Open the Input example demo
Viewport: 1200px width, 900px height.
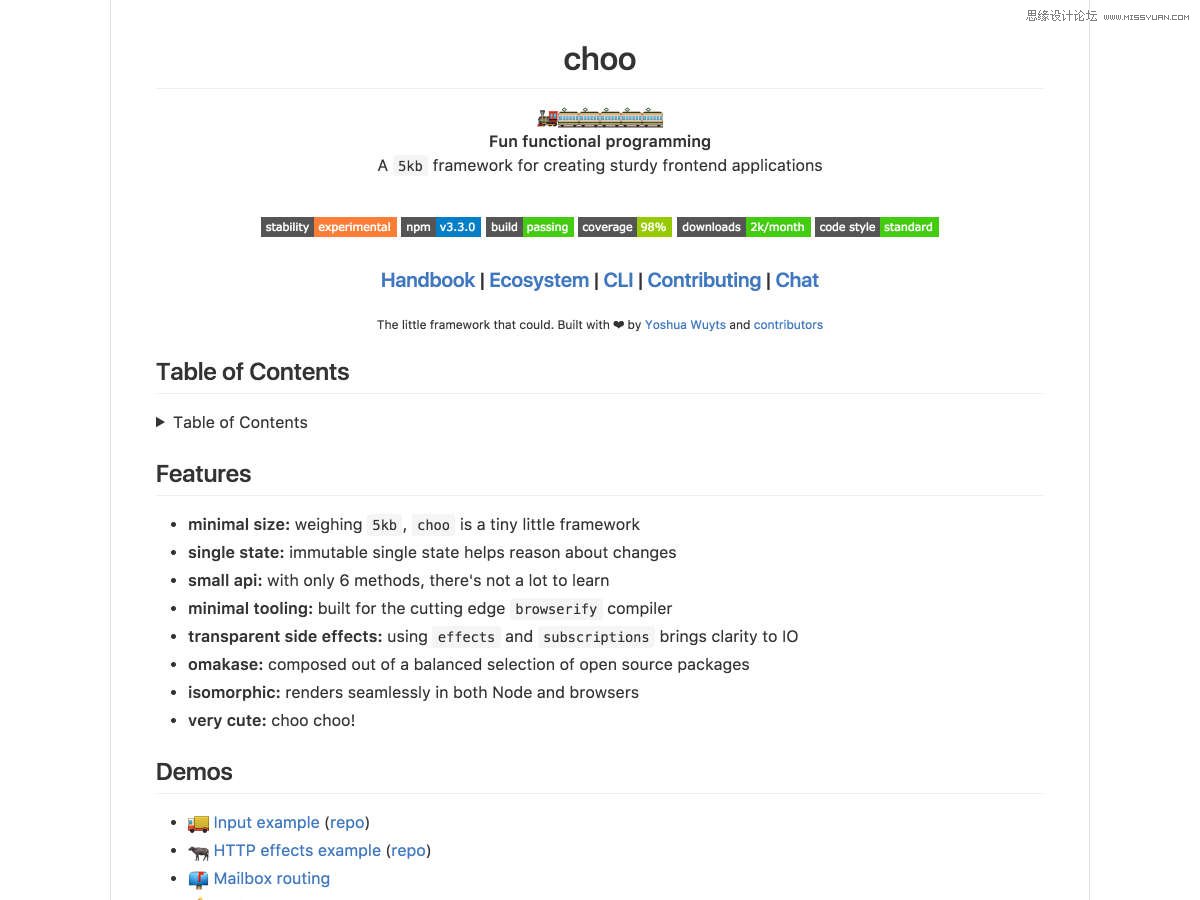click(266, 822)
